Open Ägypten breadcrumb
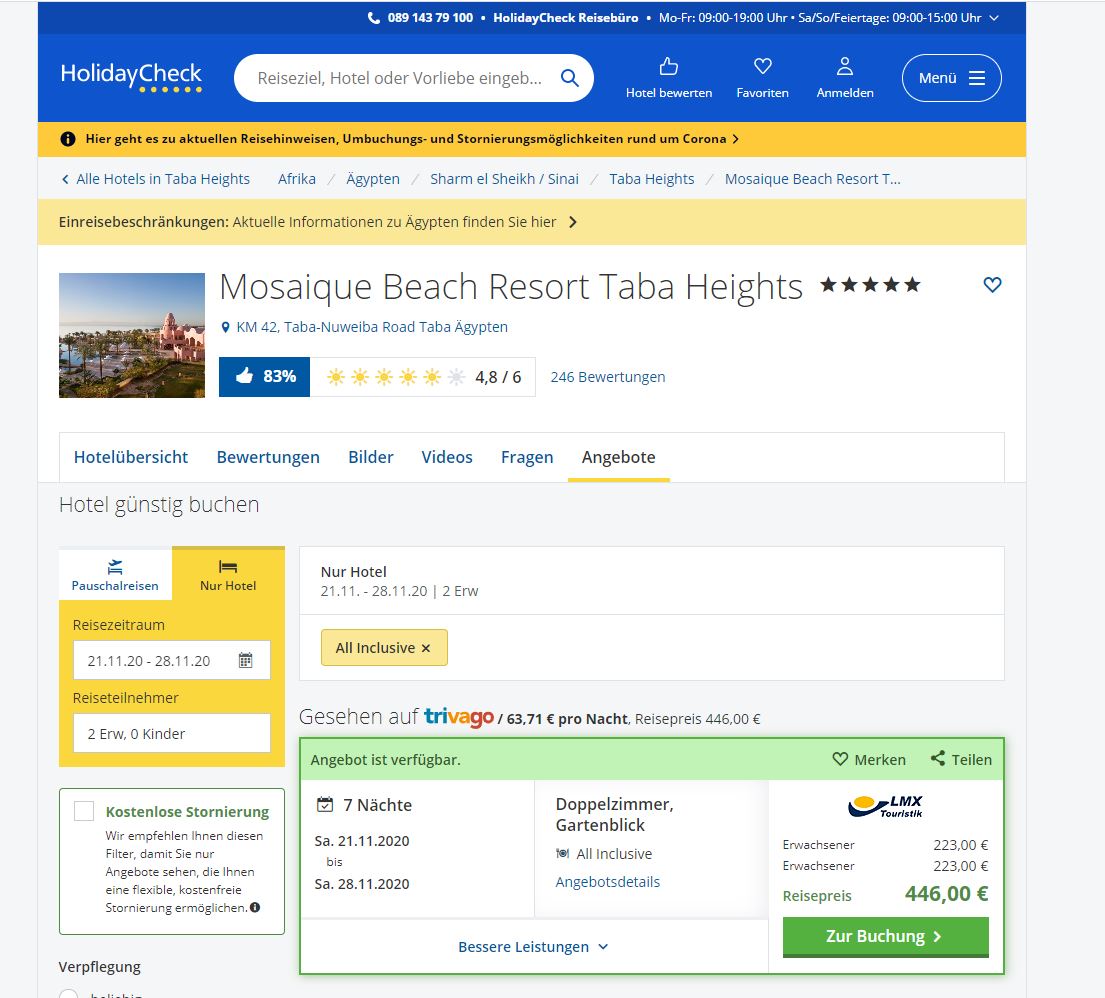The height and width of the screenshot is (998, 1105). (373, 179)
